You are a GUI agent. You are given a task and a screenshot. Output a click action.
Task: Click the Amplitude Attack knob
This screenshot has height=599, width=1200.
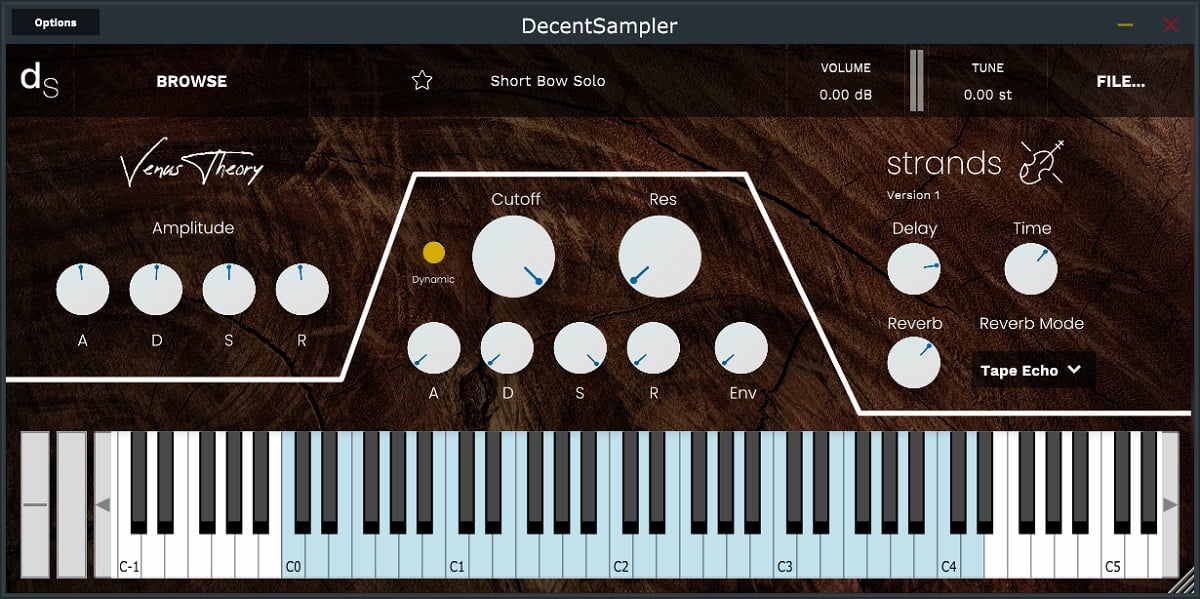coord(83,289)
